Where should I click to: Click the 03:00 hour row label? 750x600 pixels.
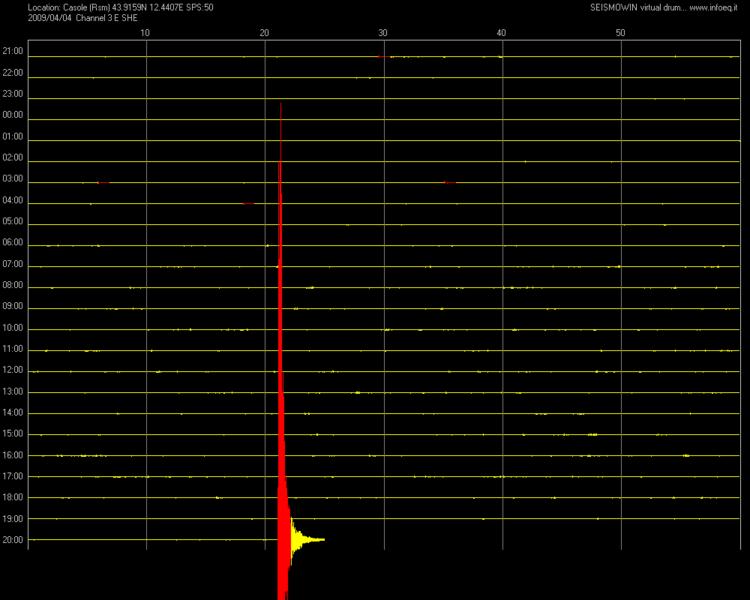coord(13,179)
